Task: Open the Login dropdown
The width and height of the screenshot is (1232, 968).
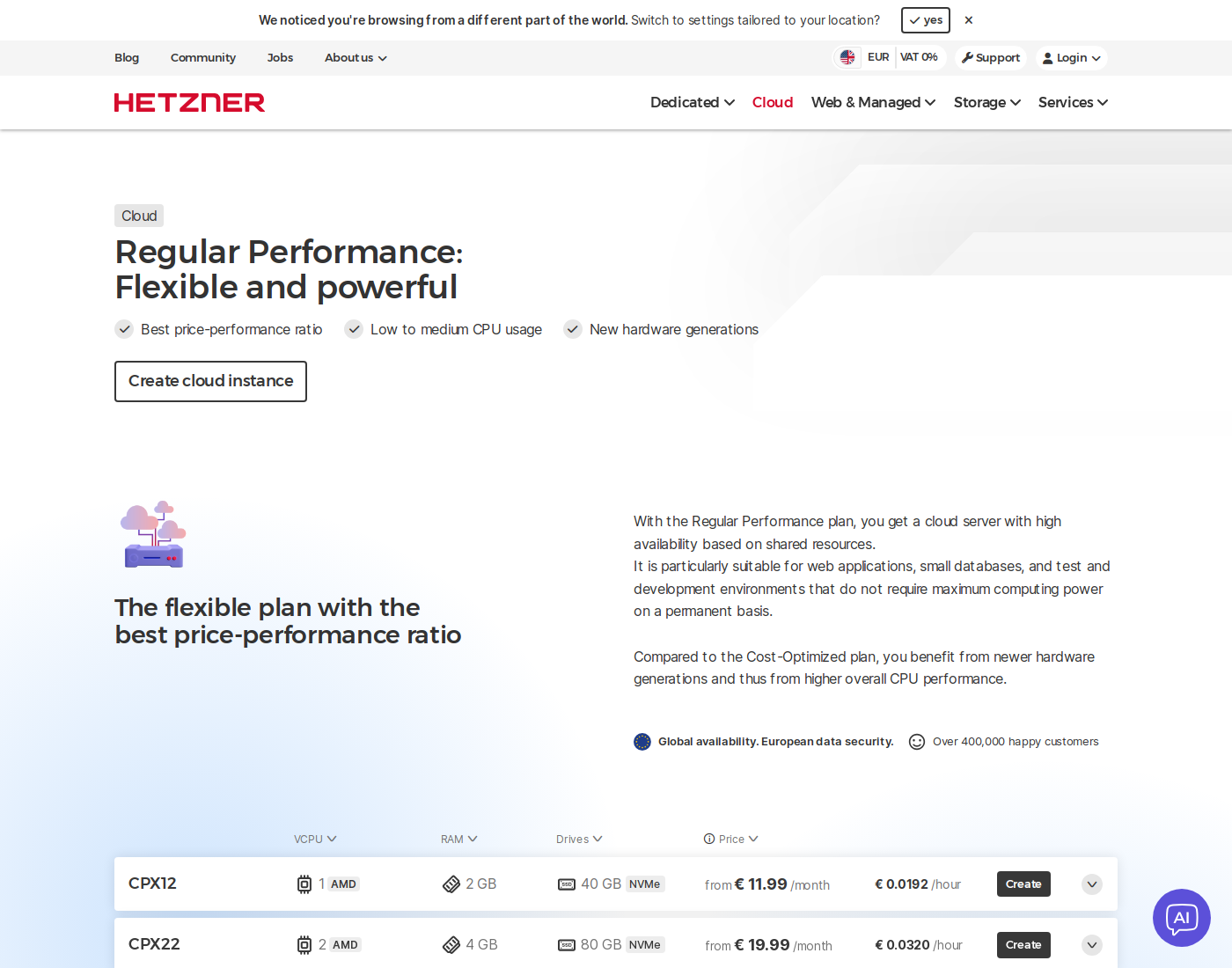Action: (1072, 58)
